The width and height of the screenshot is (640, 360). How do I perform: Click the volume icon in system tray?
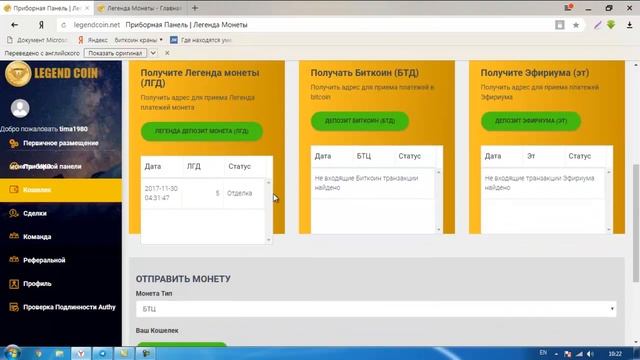[590, 354]
